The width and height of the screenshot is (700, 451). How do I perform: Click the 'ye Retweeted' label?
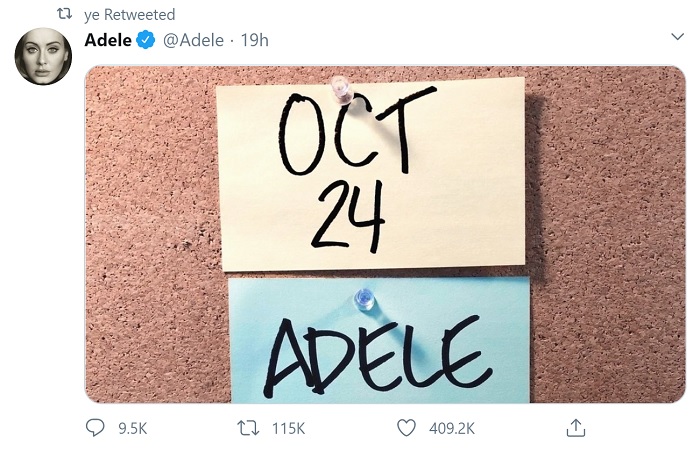pos(129,15)
